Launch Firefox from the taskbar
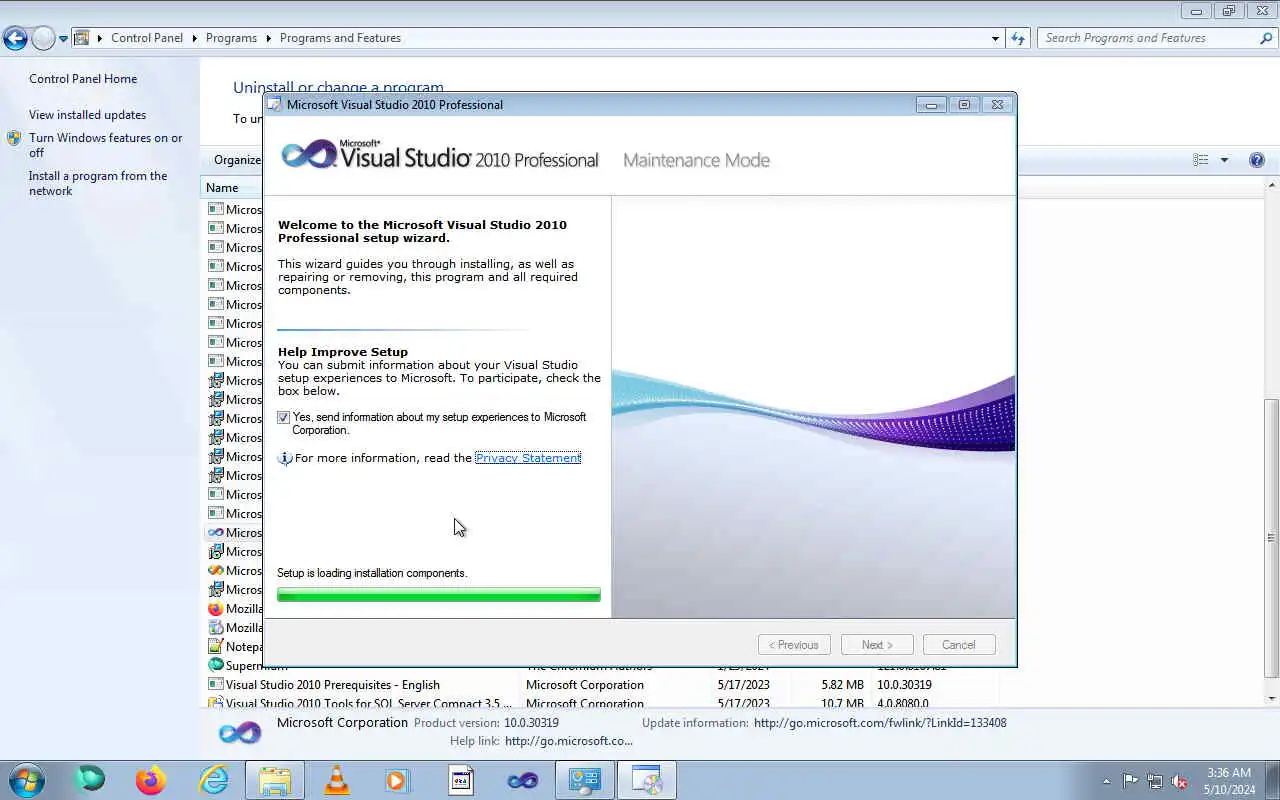 pos(151,780)
